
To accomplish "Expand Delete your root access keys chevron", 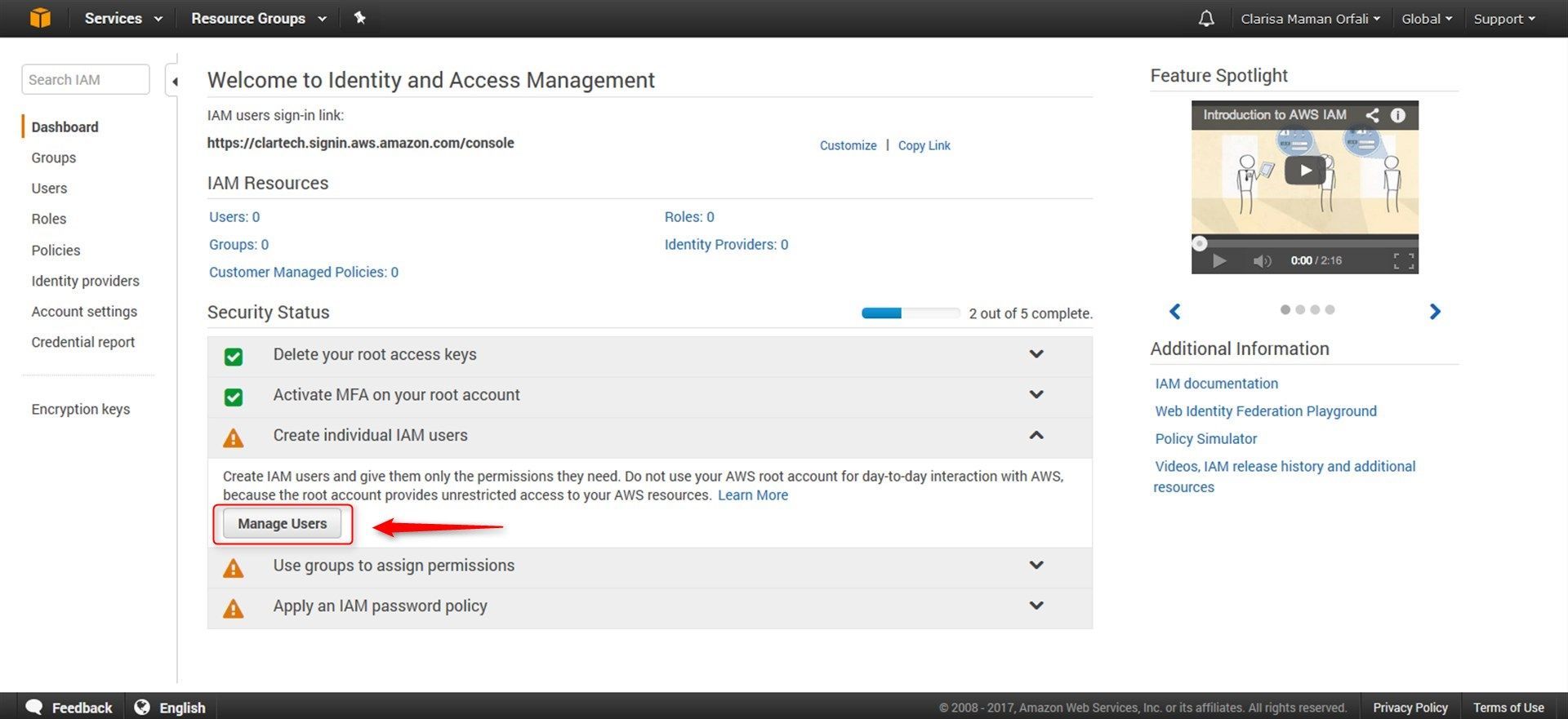I will [1036, 354].
